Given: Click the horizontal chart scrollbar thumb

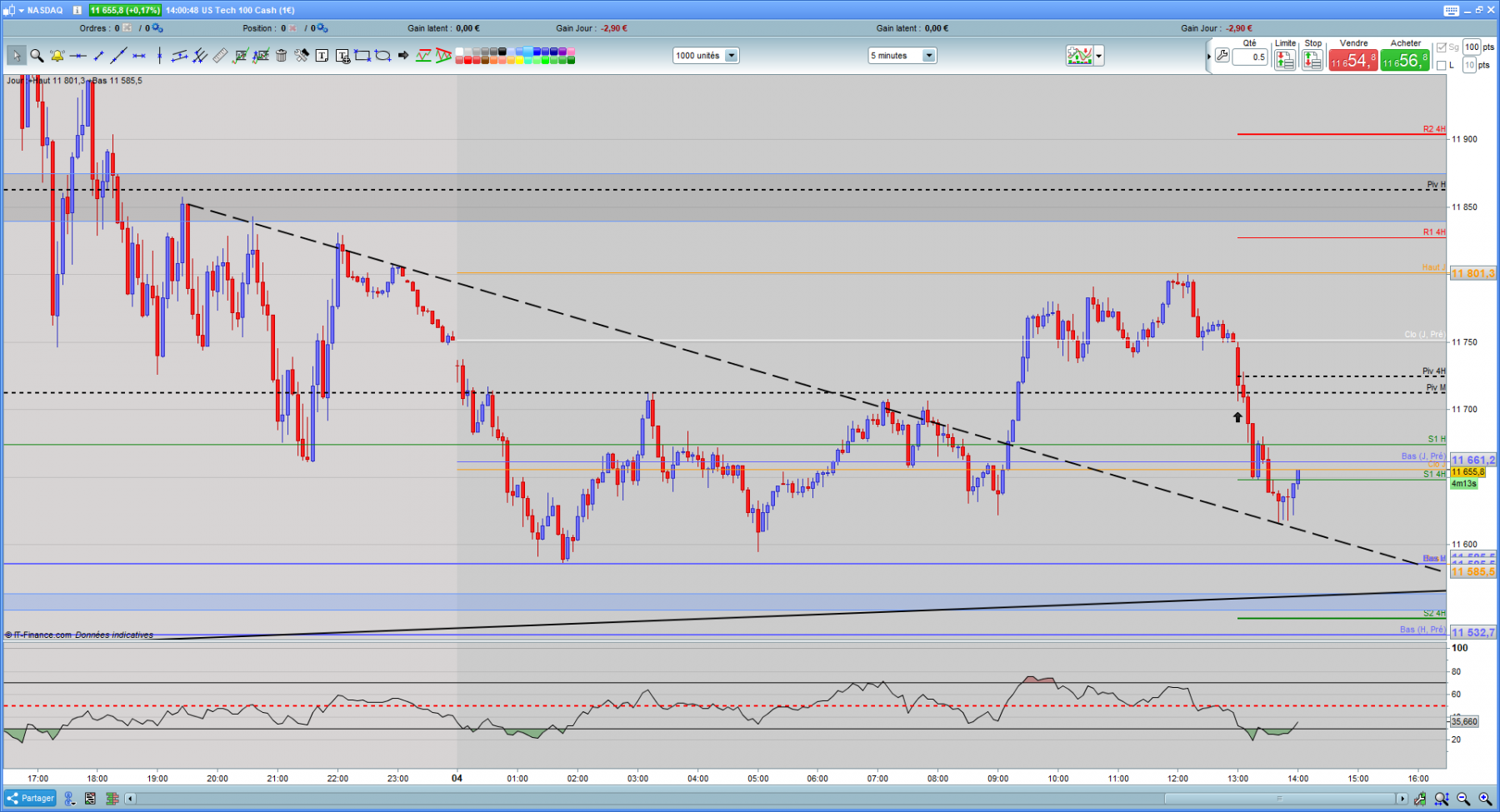Looking at the screenshot, I should click(x=1279, y=799).
